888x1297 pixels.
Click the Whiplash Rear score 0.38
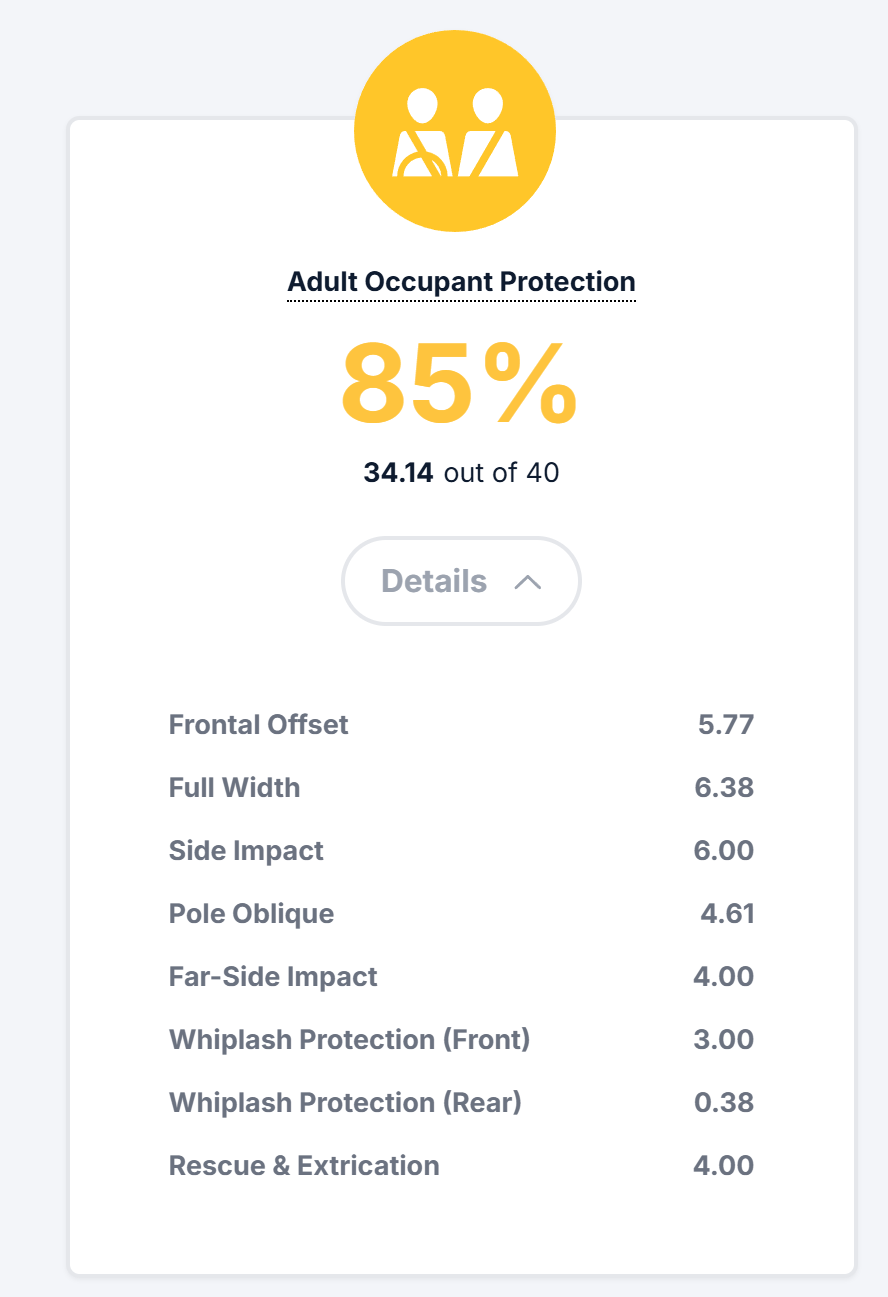(724, 1102)
